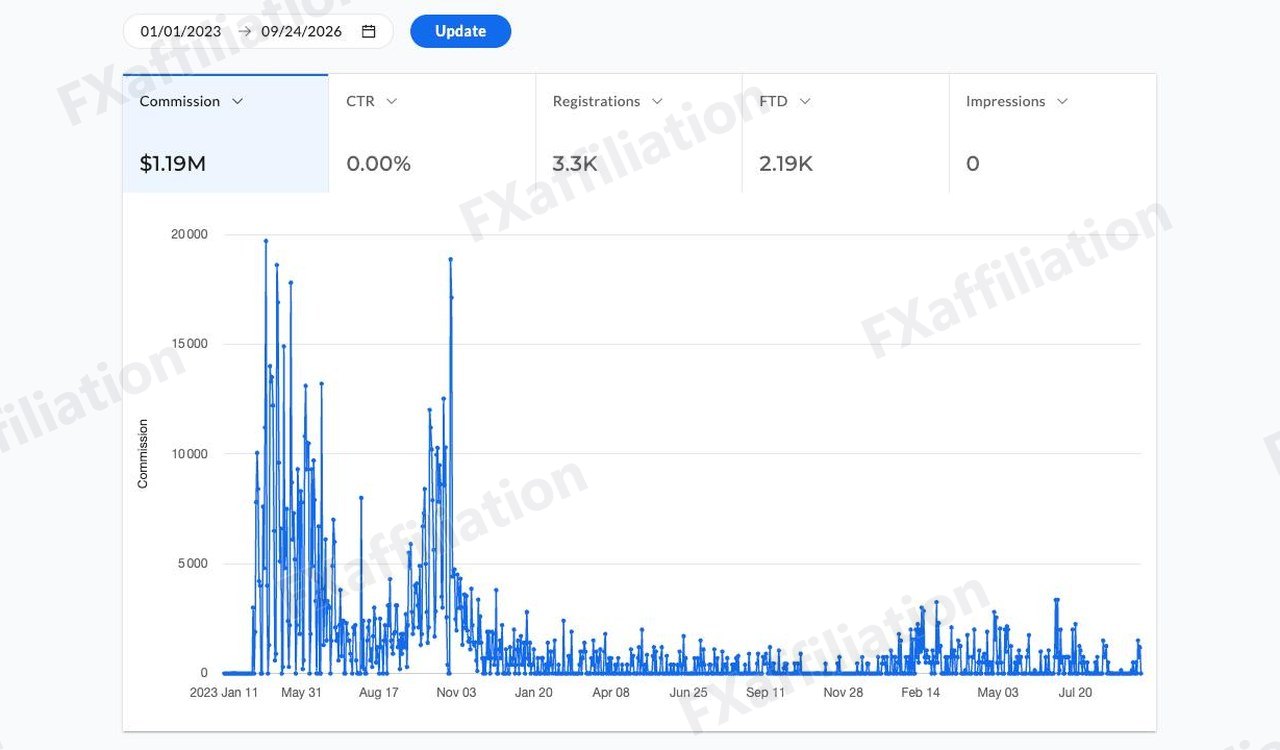Click the $1.19M commission total
Viewport: 1280px width, 750px height.
pos(173,164)
